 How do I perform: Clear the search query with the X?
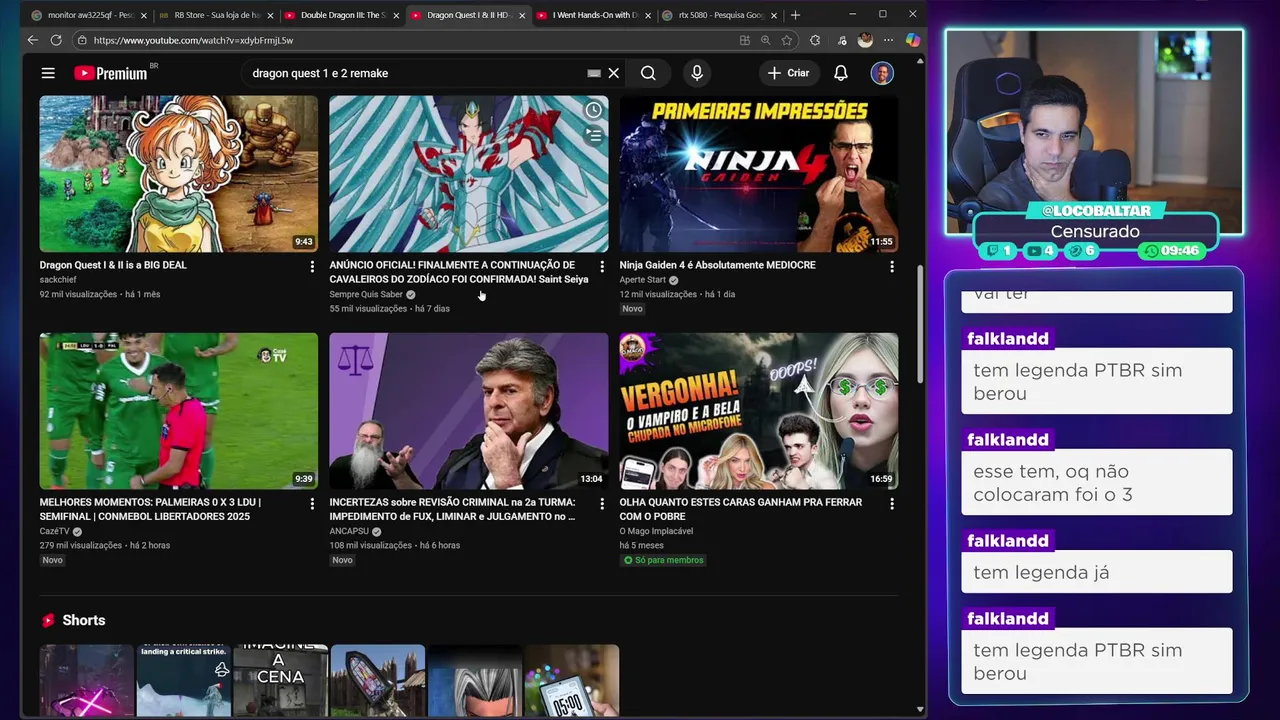614,73
